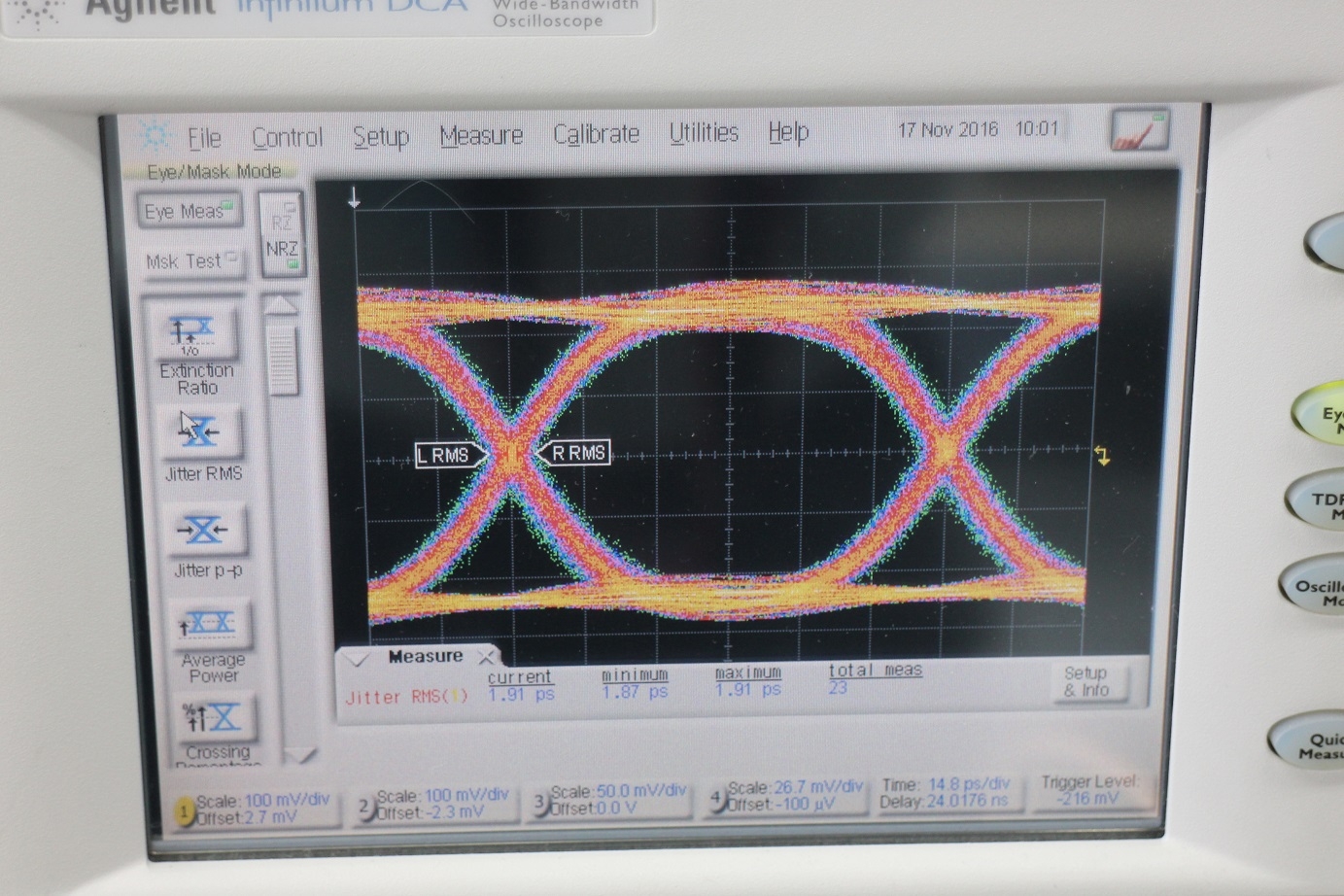Click the current Jitter RMS value 1.91 ps
Screen dimensions: 1344x896
[x=521, y=696]
